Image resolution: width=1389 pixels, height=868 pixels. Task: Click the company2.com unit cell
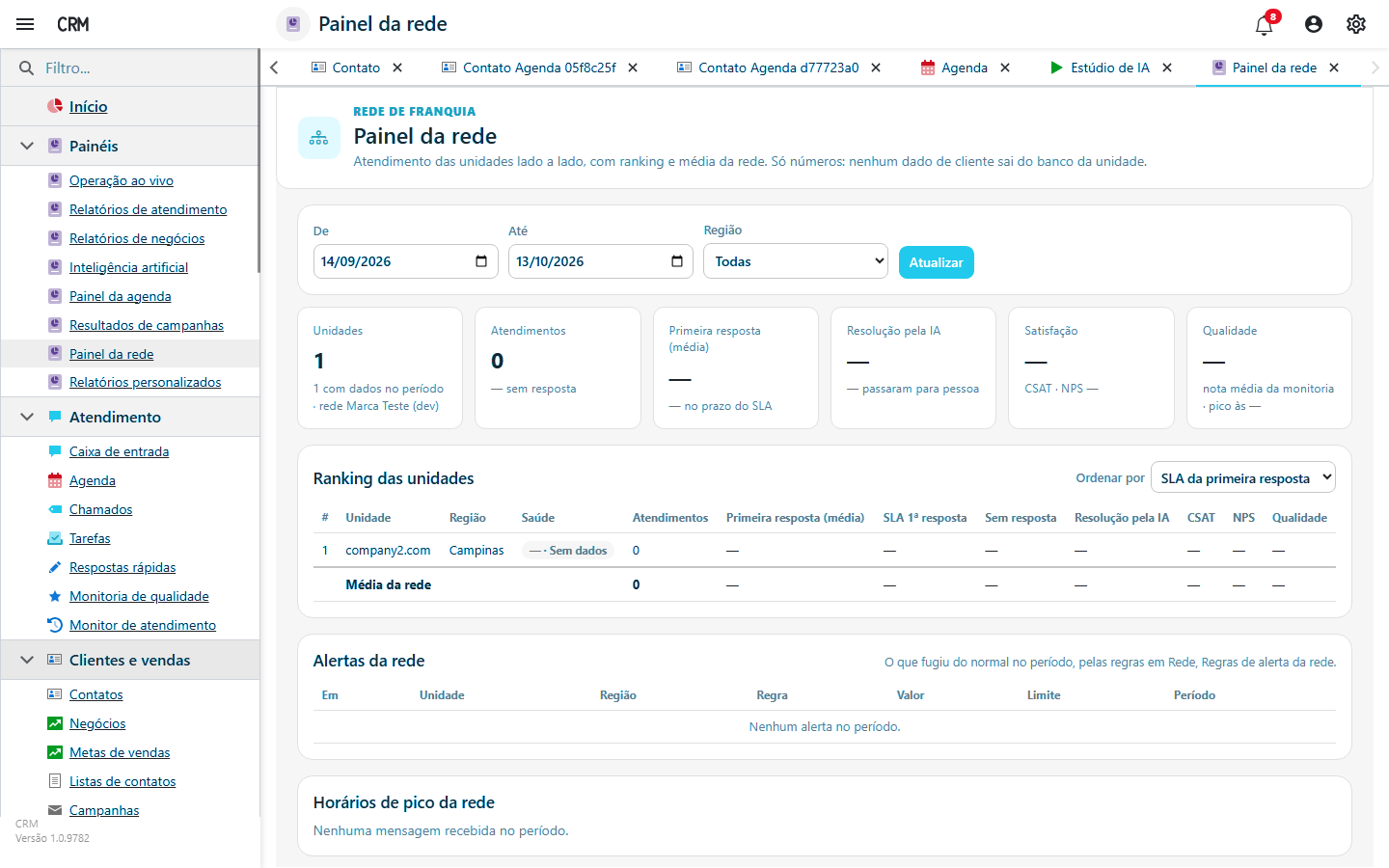point(388,551)
